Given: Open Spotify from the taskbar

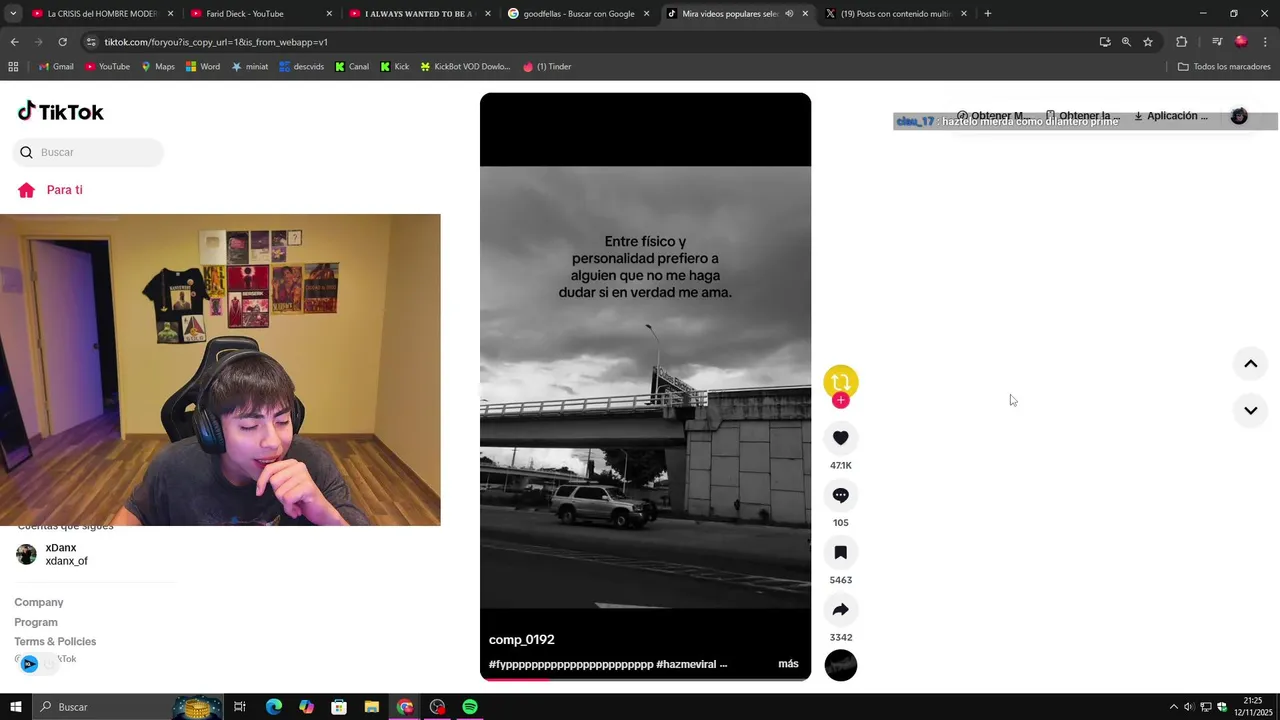Looking at the screenshot, I should point(470,707).
